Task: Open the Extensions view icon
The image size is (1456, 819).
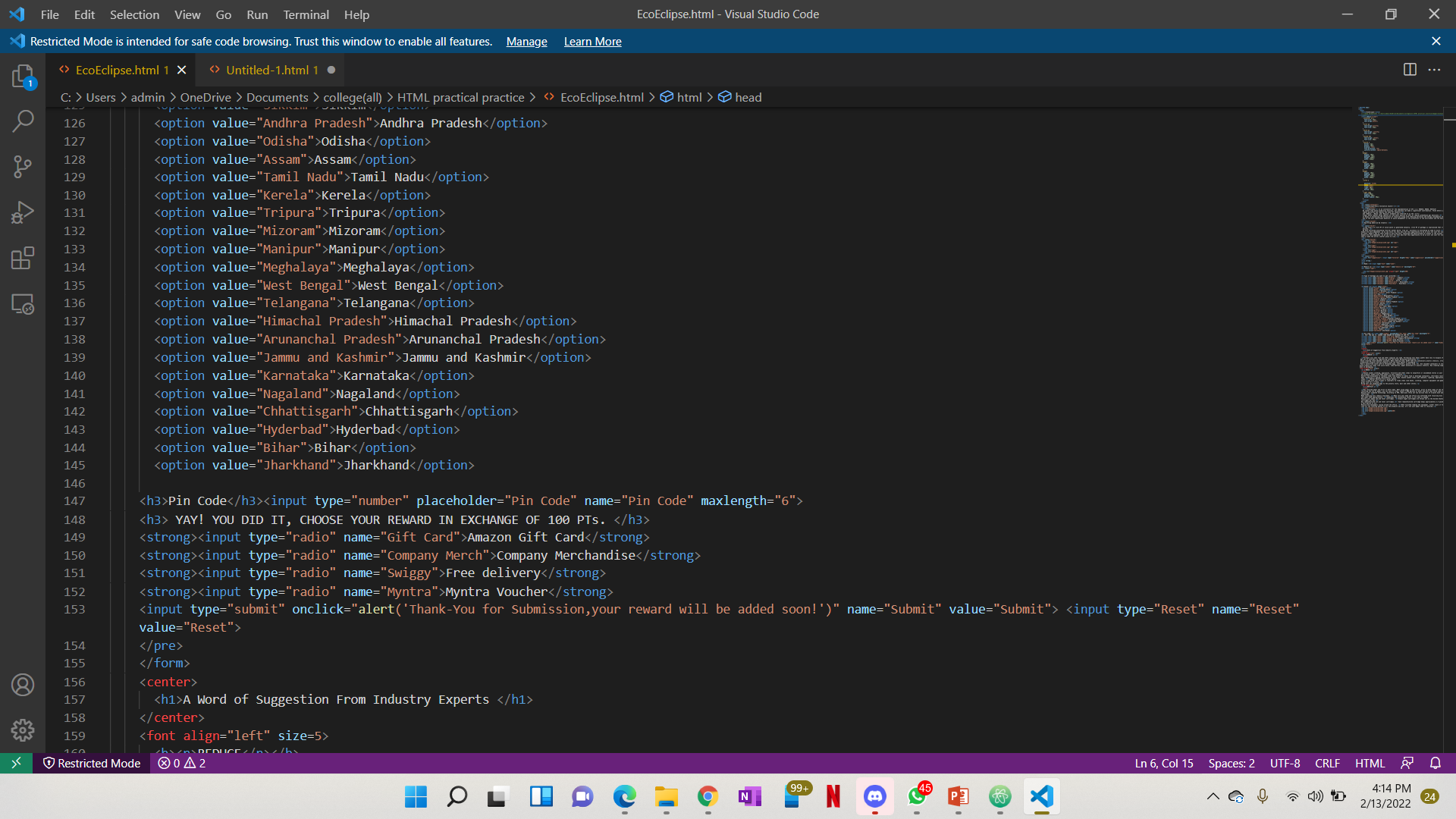Action: pos(23,258)
